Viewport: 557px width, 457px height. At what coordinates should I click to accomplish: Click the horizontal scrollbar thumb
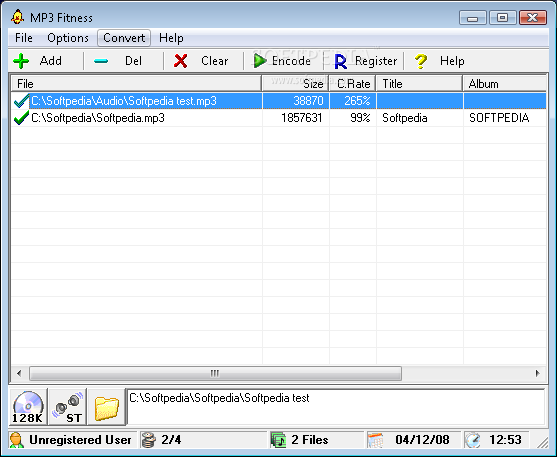[215, 373]
